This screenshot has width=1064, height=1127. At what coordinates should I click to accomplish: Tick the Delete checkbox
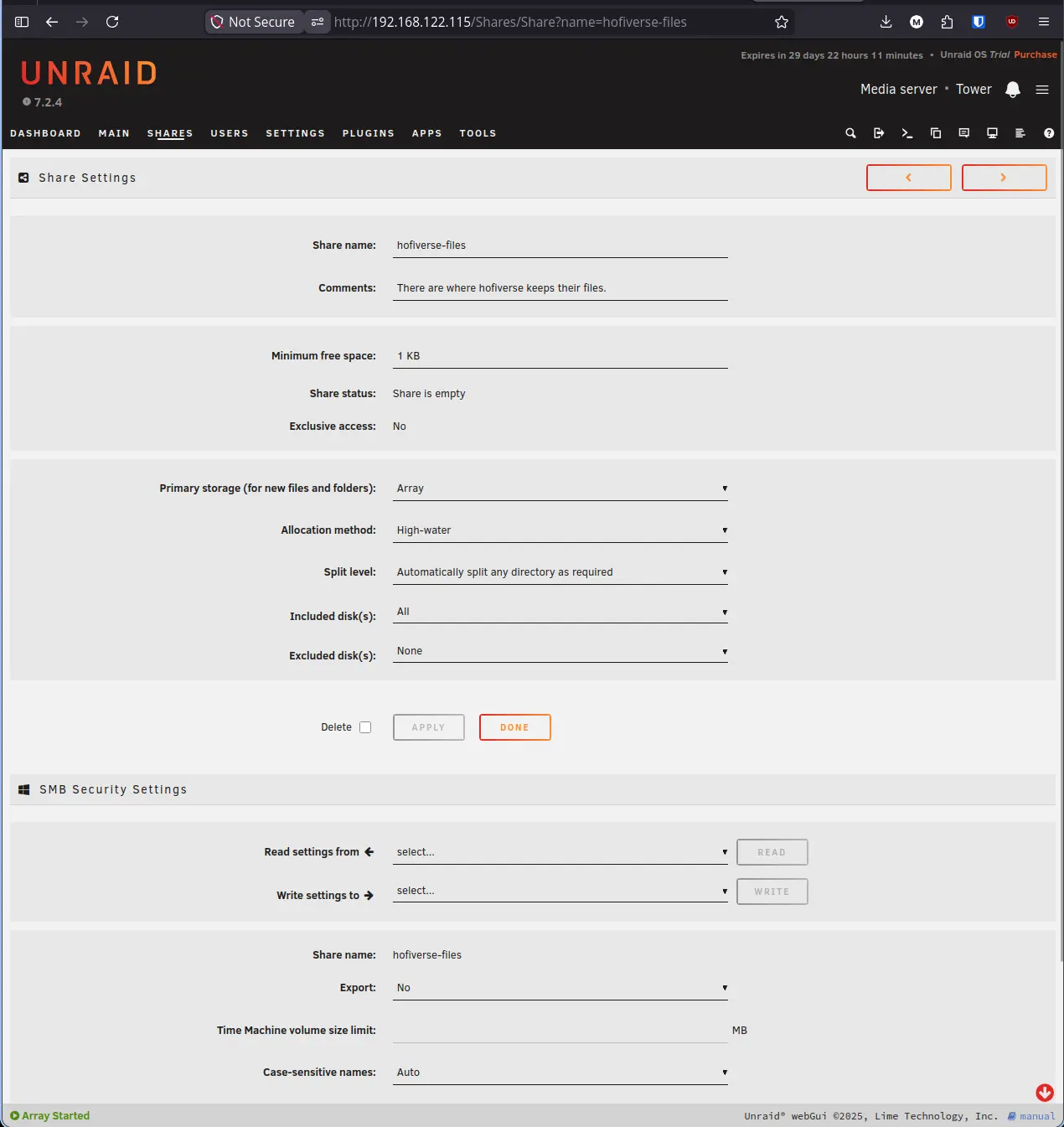click(x=365, y=727)
